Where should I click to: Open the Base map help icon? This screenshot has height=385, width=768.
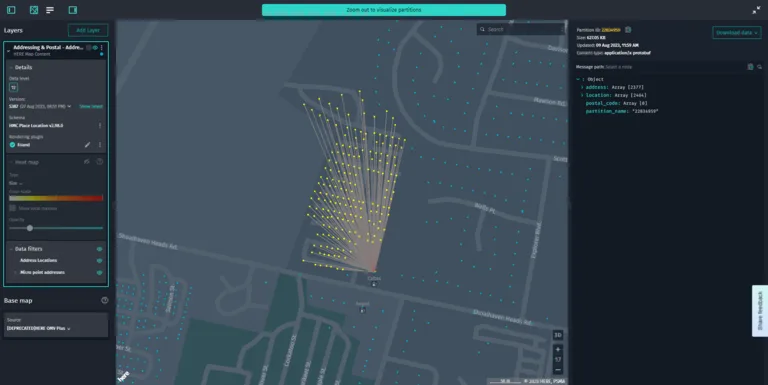pyautogui.click(x=104, y=300)
